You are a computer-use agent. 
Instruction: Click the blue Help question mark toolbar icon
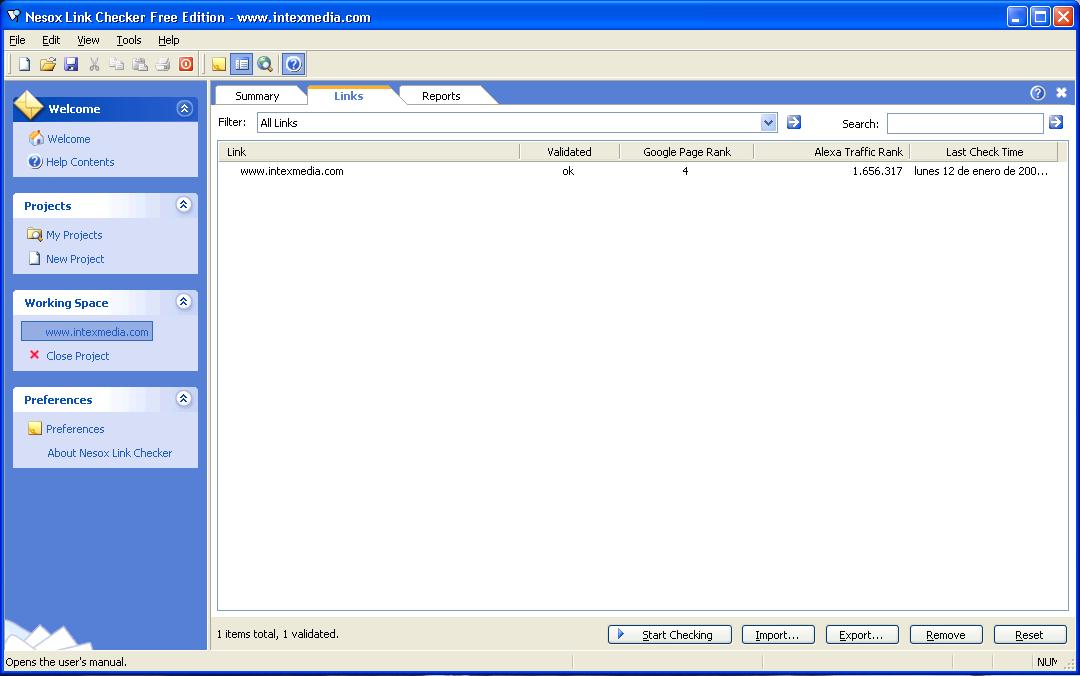pos(293,64)
